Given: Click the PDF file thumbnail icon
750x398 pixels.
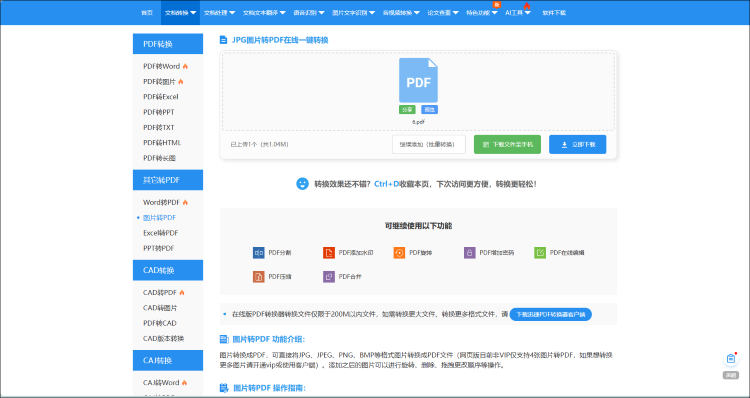Looking at the screenshot, I should tap(418, 80).
